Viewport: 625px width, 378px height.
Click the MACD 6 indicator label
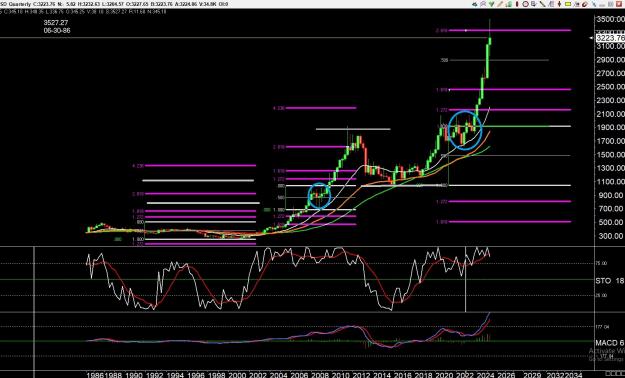coord(610,343)
